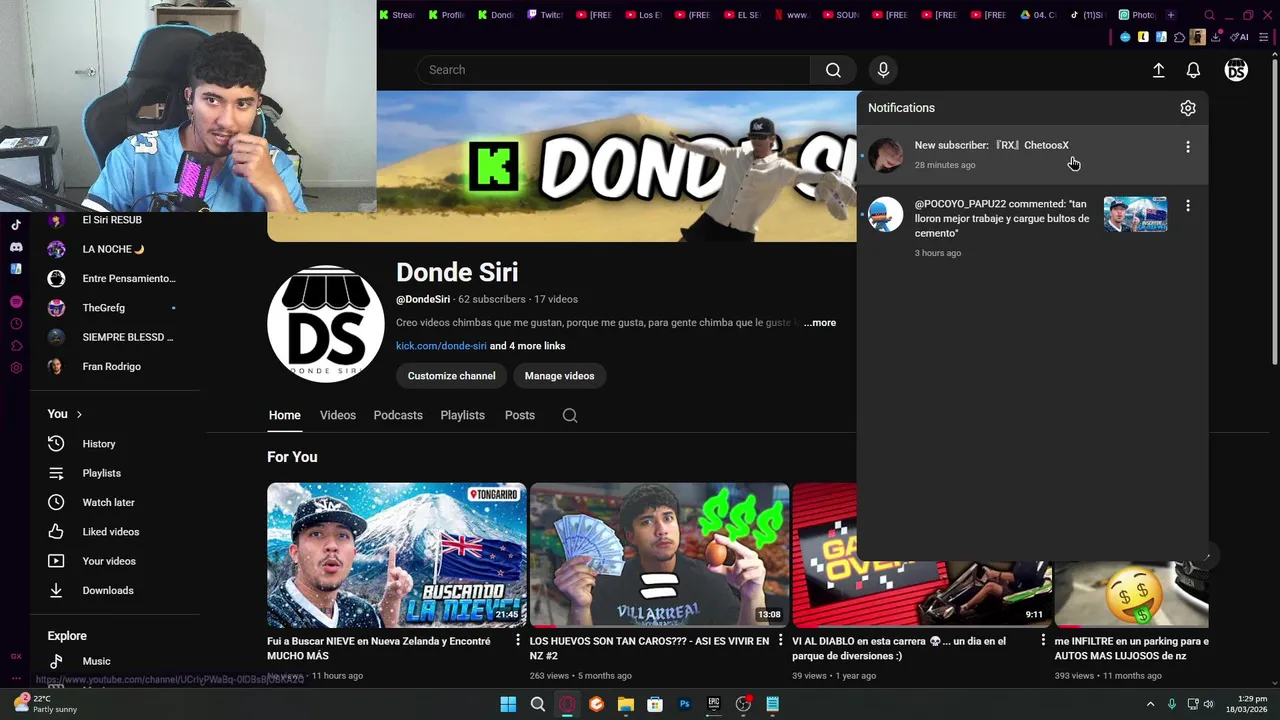Select the Home channel tab
The height and width of the screenshot is (720, 1280).
(x=284, y=415)
